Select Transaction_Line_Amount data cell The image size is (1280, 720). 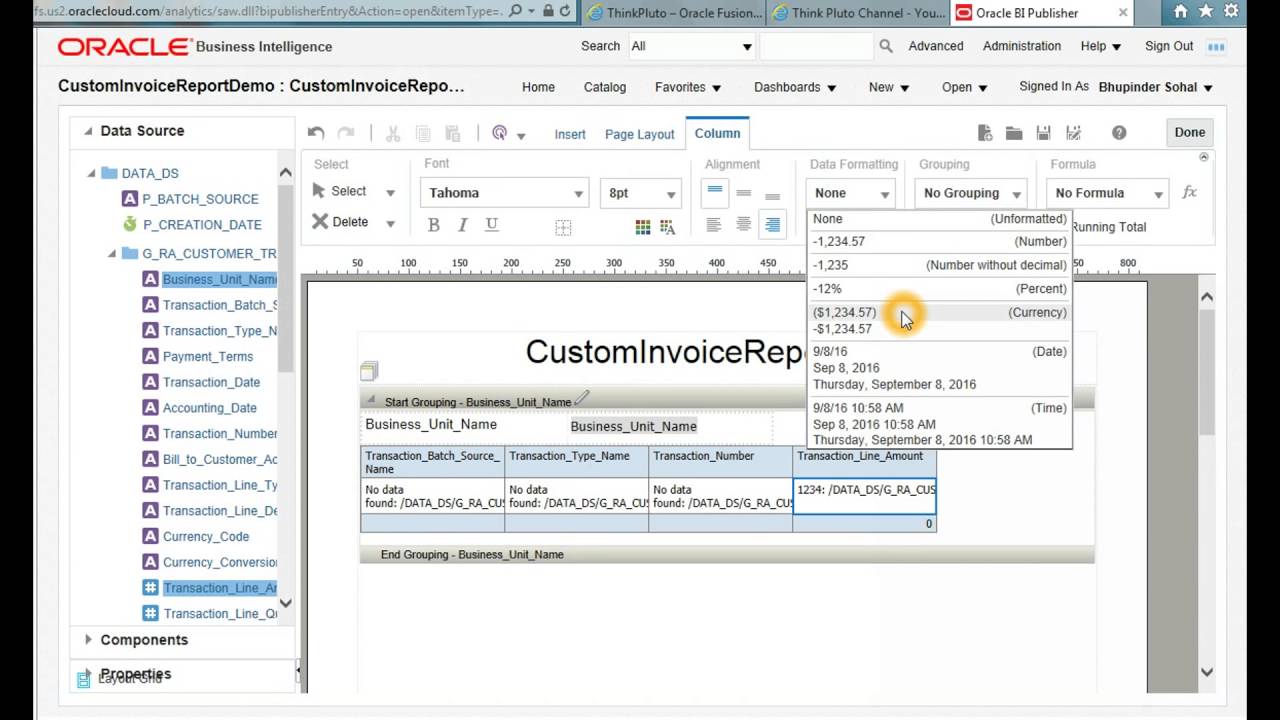pos(865,496)
